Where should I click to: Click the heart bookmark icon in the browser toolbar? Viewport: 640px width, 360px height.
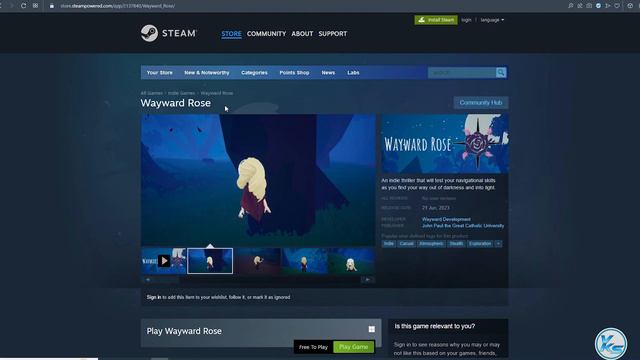617,6
